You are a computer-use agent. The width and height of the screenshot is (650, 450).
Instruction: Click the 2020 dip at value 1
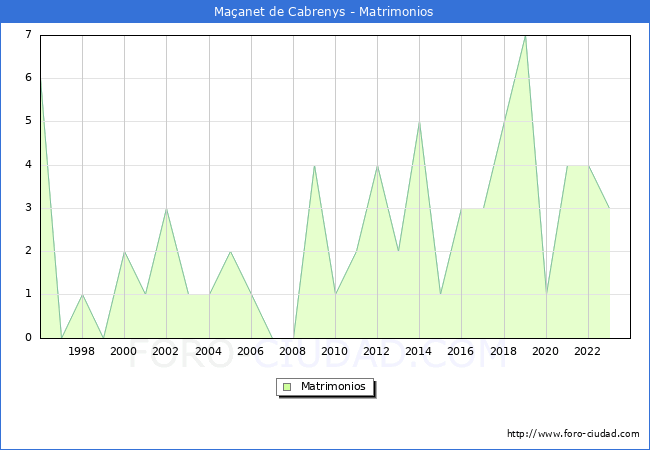546,295
